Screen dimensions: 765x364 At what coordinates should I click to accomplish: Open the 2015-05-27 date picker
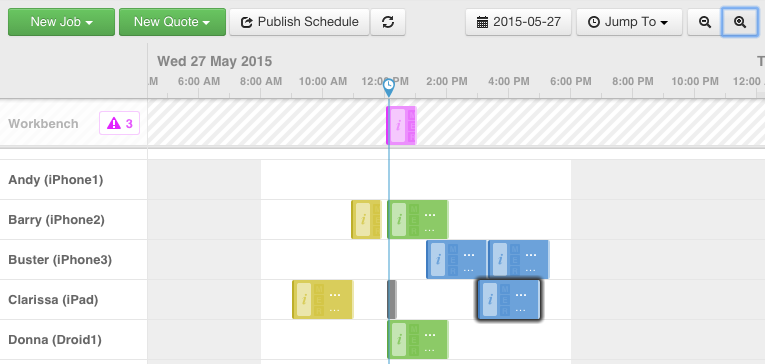click(518, 22)
